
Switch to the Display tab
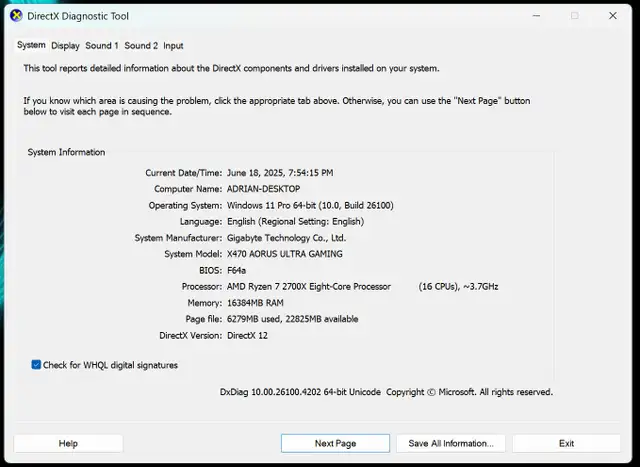pos(65,46)
